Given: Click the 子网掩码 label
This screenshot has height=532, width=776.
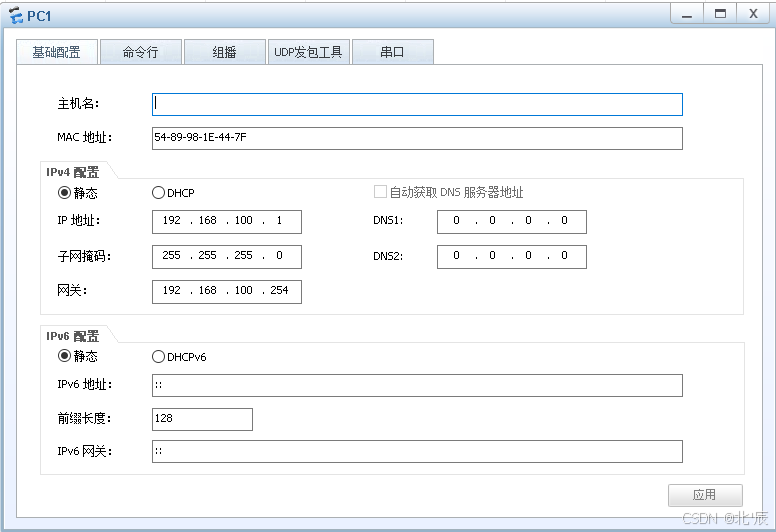Looking at the screenshot, I should 84,256.
